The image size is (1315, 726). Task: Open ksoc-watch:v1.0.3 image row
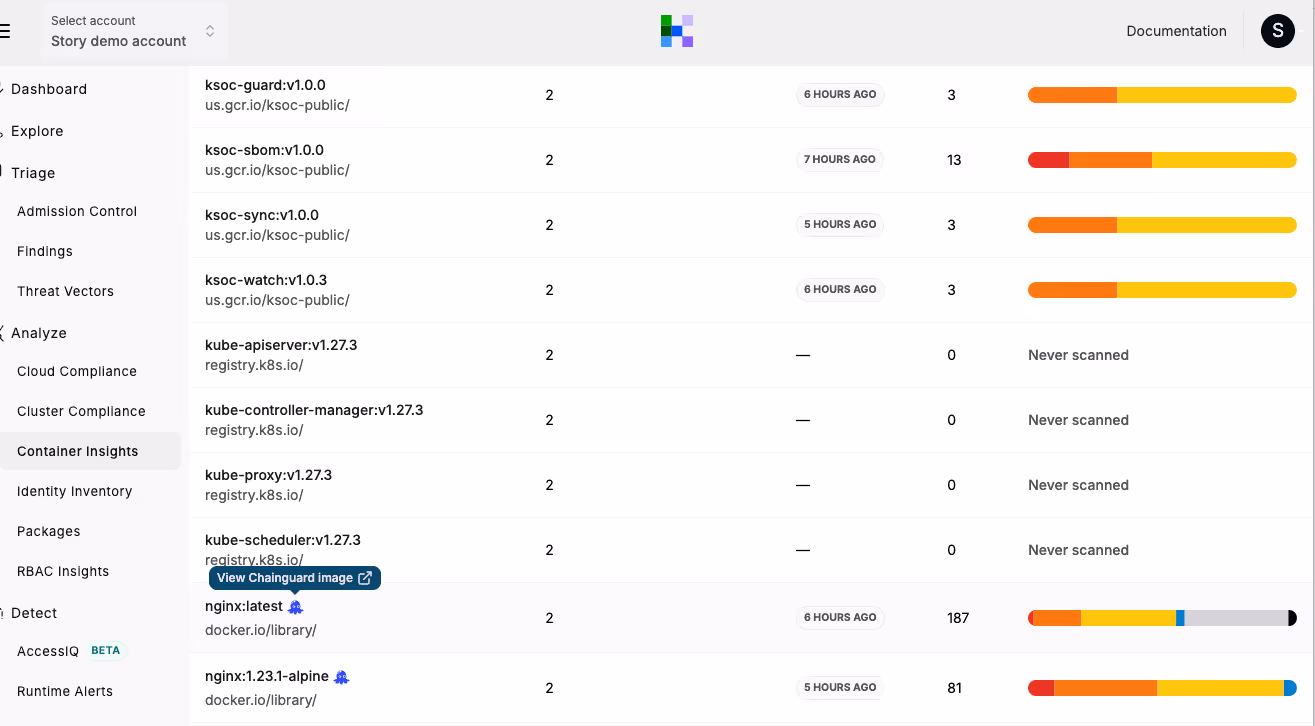752,290
